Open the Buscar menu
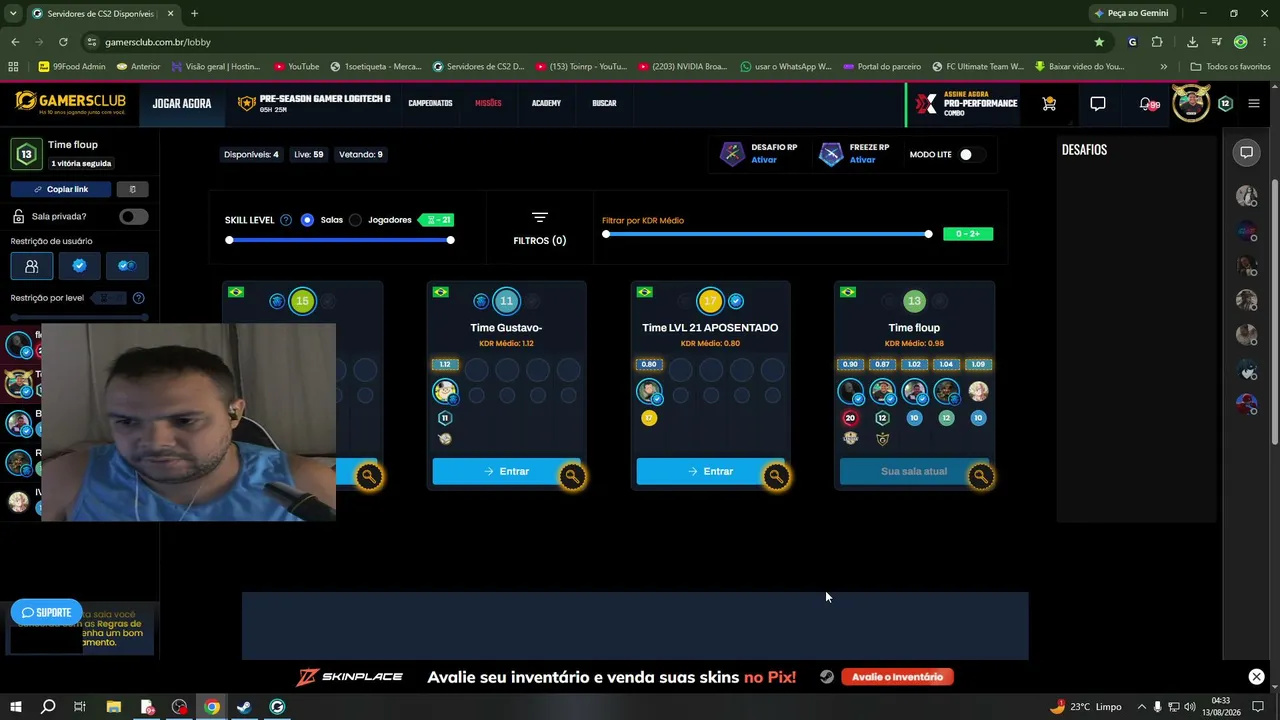The image size is (1280, 720). 604,103
